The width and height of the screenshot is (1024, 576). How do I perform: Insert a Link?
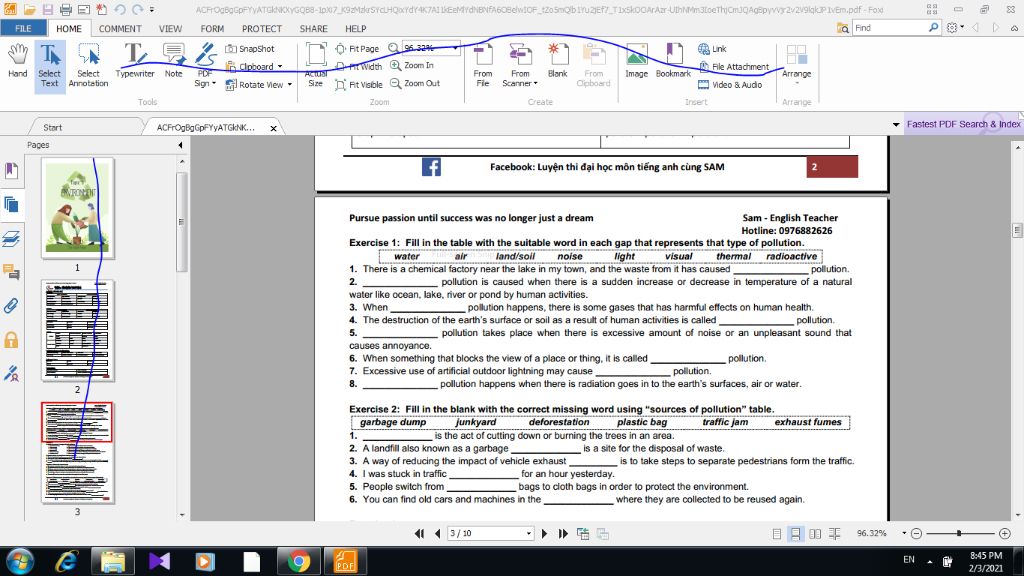pyautogui.click(x=712, y=49)
